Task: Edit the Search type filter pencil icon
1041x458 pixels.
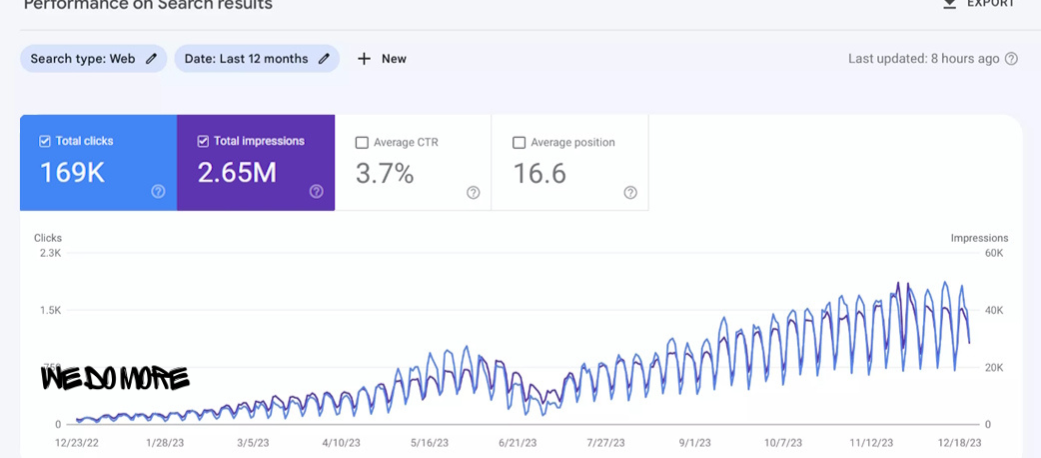Action: tap(151, 58)
